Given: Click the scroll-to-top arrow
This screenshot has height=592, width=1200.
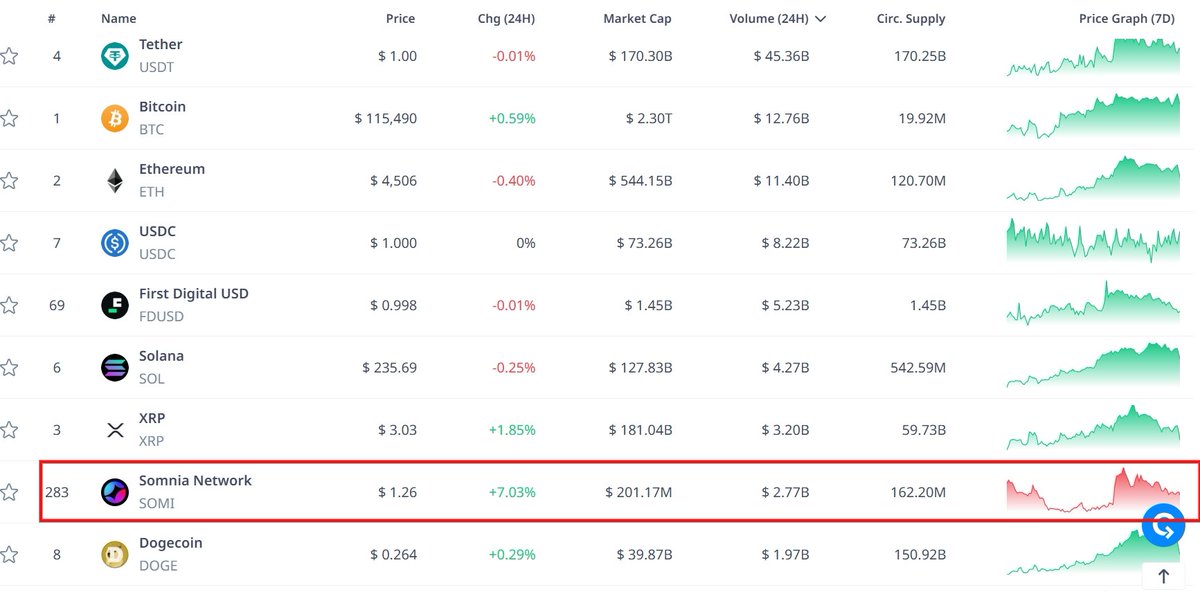Looking at the screenshot, I should (x=1163, y=576).
